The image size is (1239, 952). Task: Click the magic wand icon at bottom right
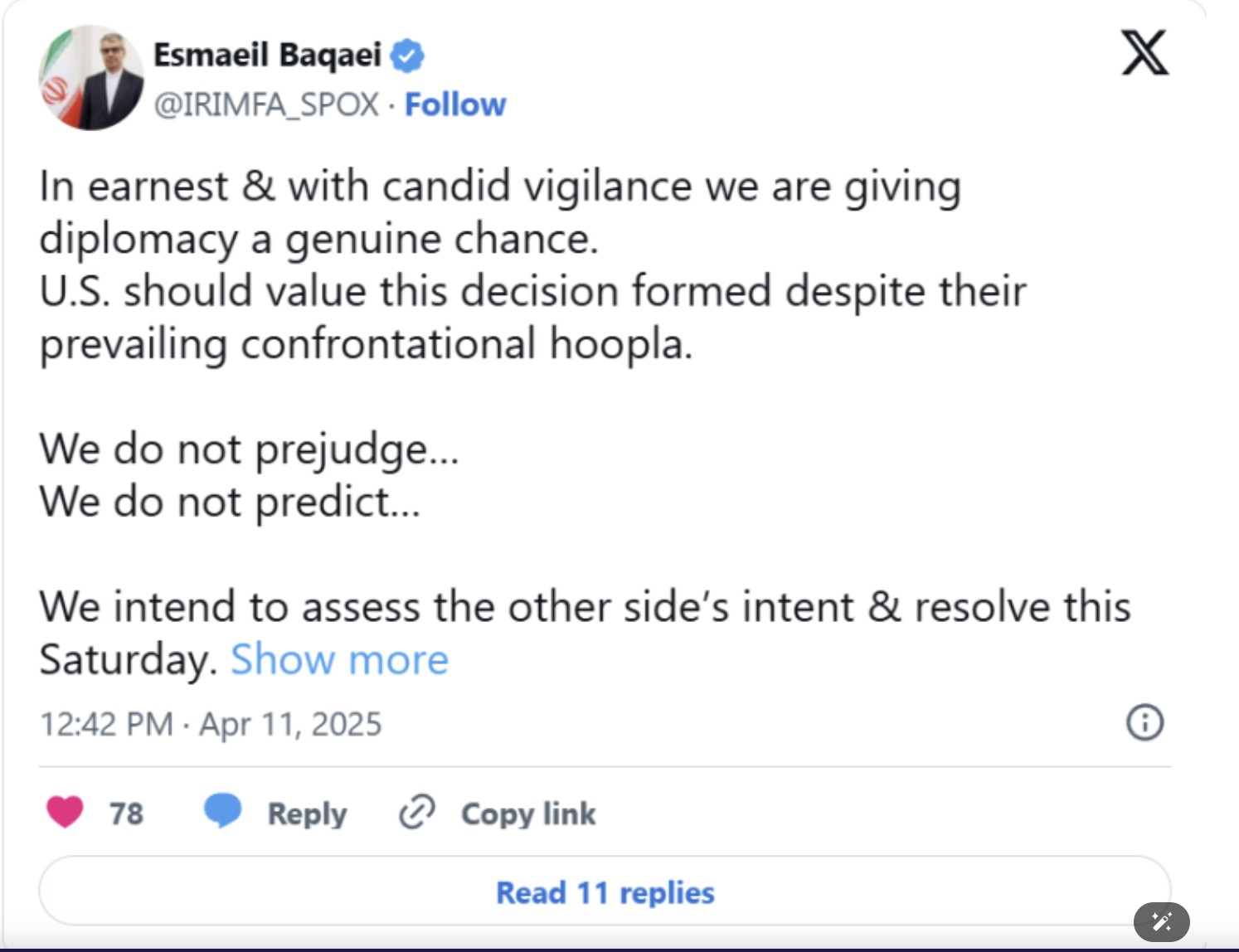coord(1161,921)
